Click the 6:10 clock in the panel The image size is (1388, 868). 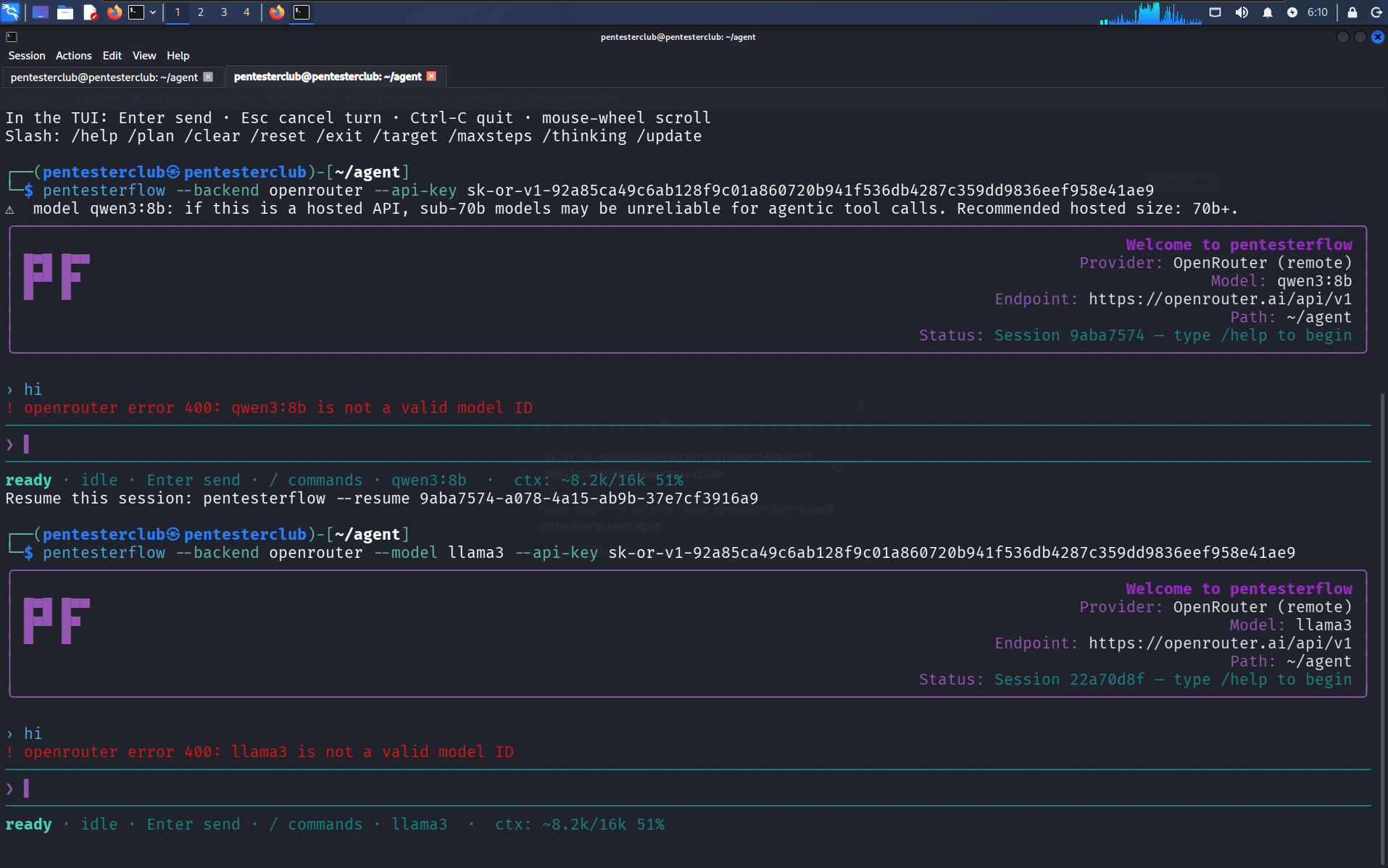(1318, 12)
